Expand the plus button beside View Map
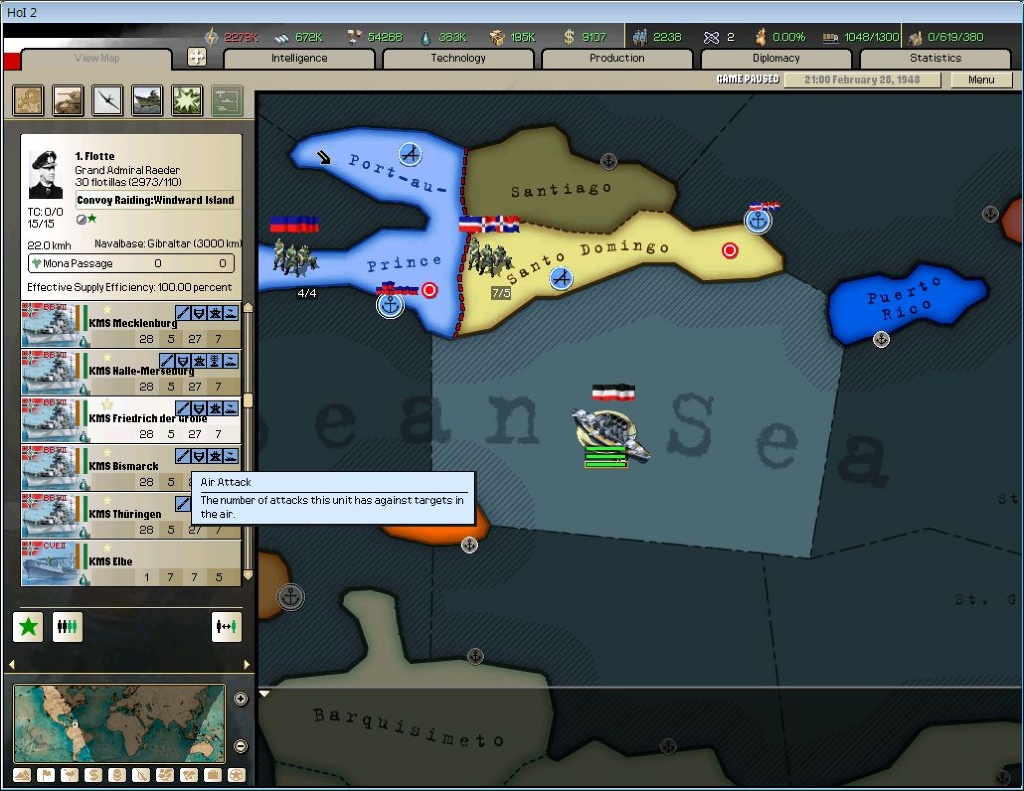 click(x=197, y=57)
